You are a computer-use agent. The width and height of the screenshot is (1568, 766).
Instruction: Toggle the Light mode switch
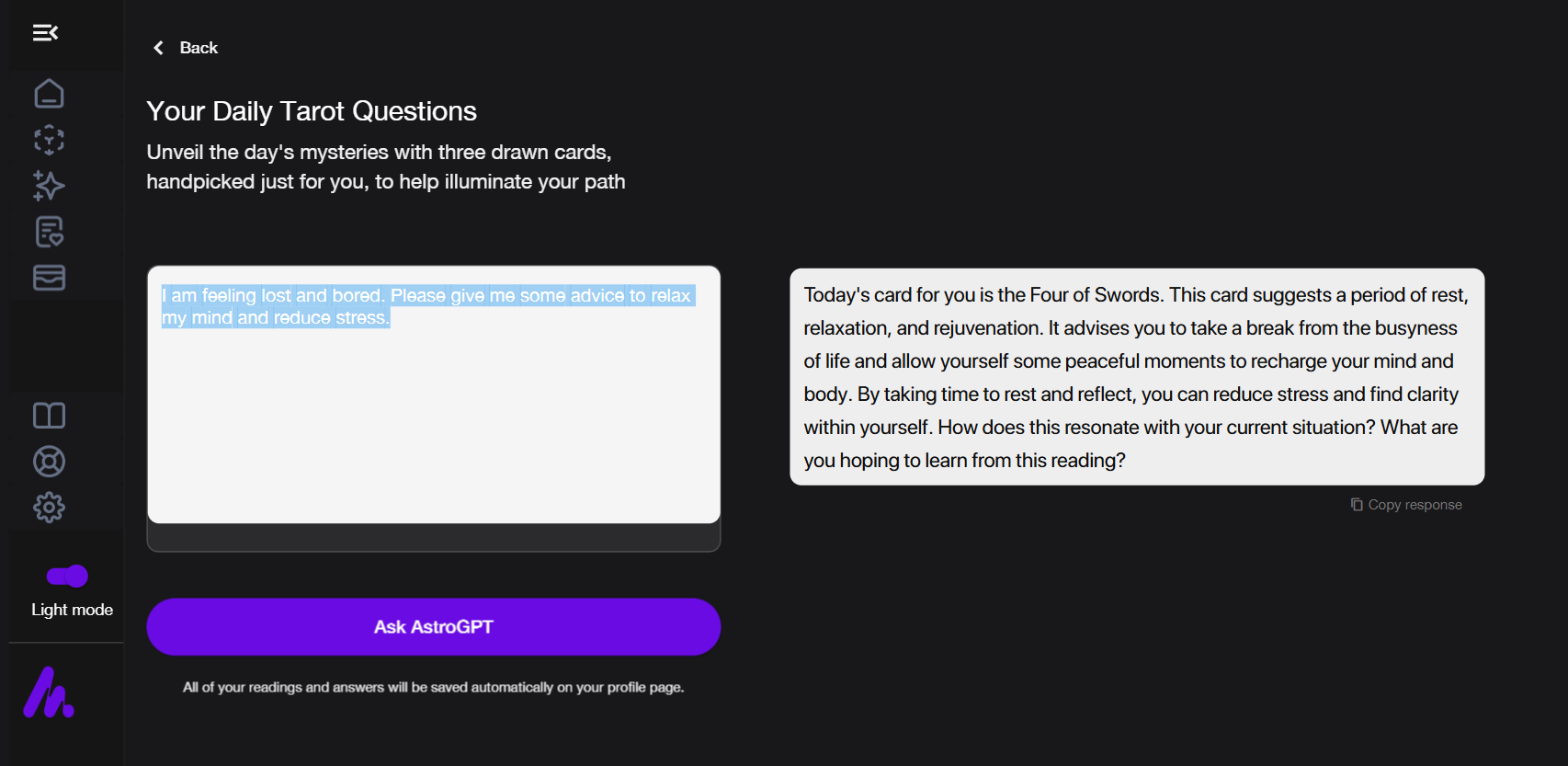[67, 577]
